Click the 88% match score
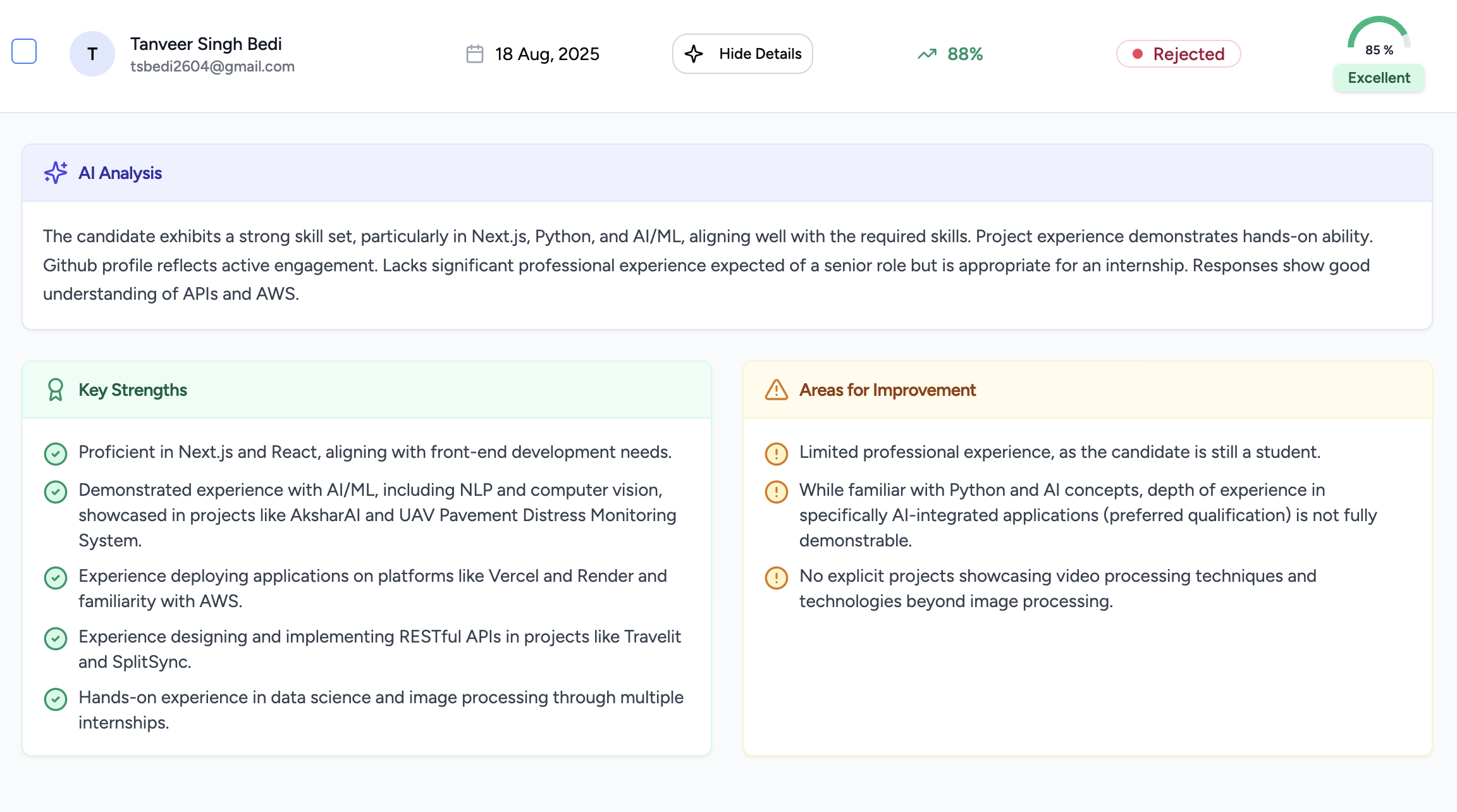This screenshot has height=812, width=1457. pos(965,54)
